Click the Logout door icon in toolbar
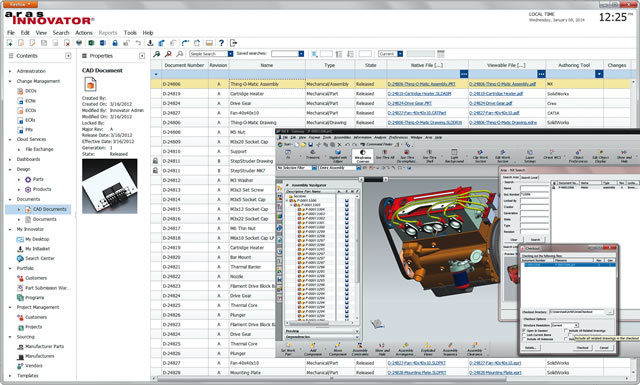The image size is (640, 385). point(233,43)
